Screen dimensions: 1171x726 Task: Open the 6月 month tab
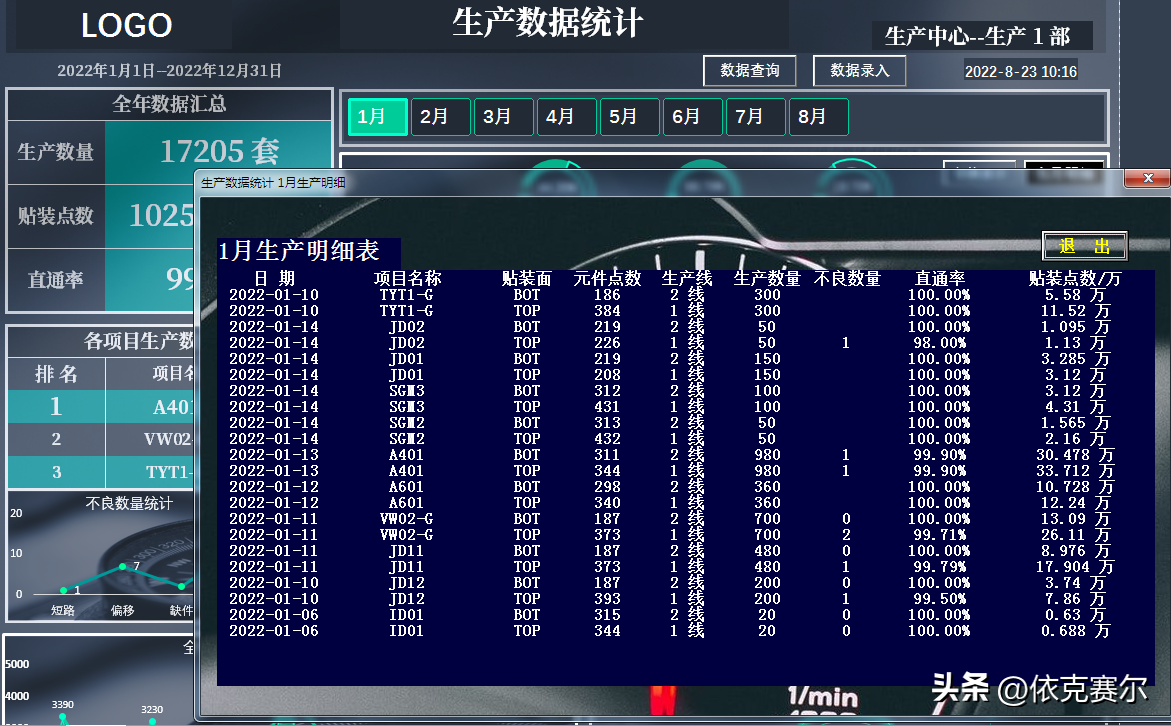pyautogui.click(x=693, y=117)
